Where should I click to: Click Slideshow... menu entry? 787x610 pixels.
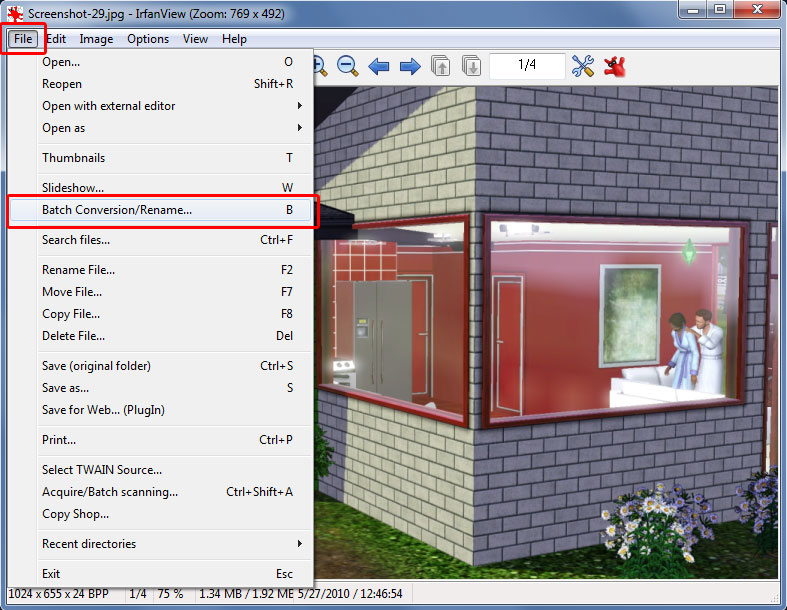(x=73, y=188)
